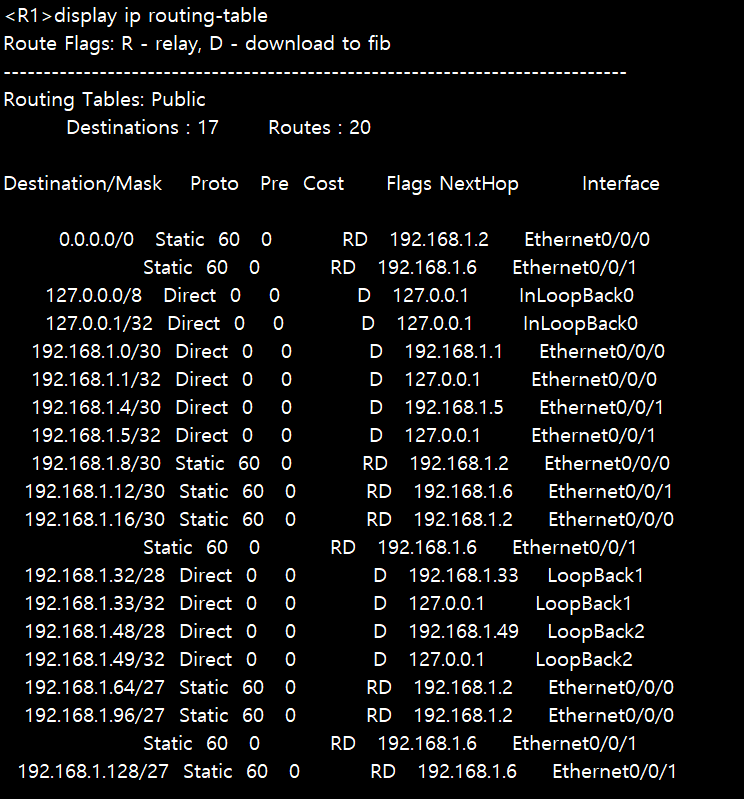The image size is (744, 799).
Task: Click destination 192.168.1.5/32
Action: 96,436
